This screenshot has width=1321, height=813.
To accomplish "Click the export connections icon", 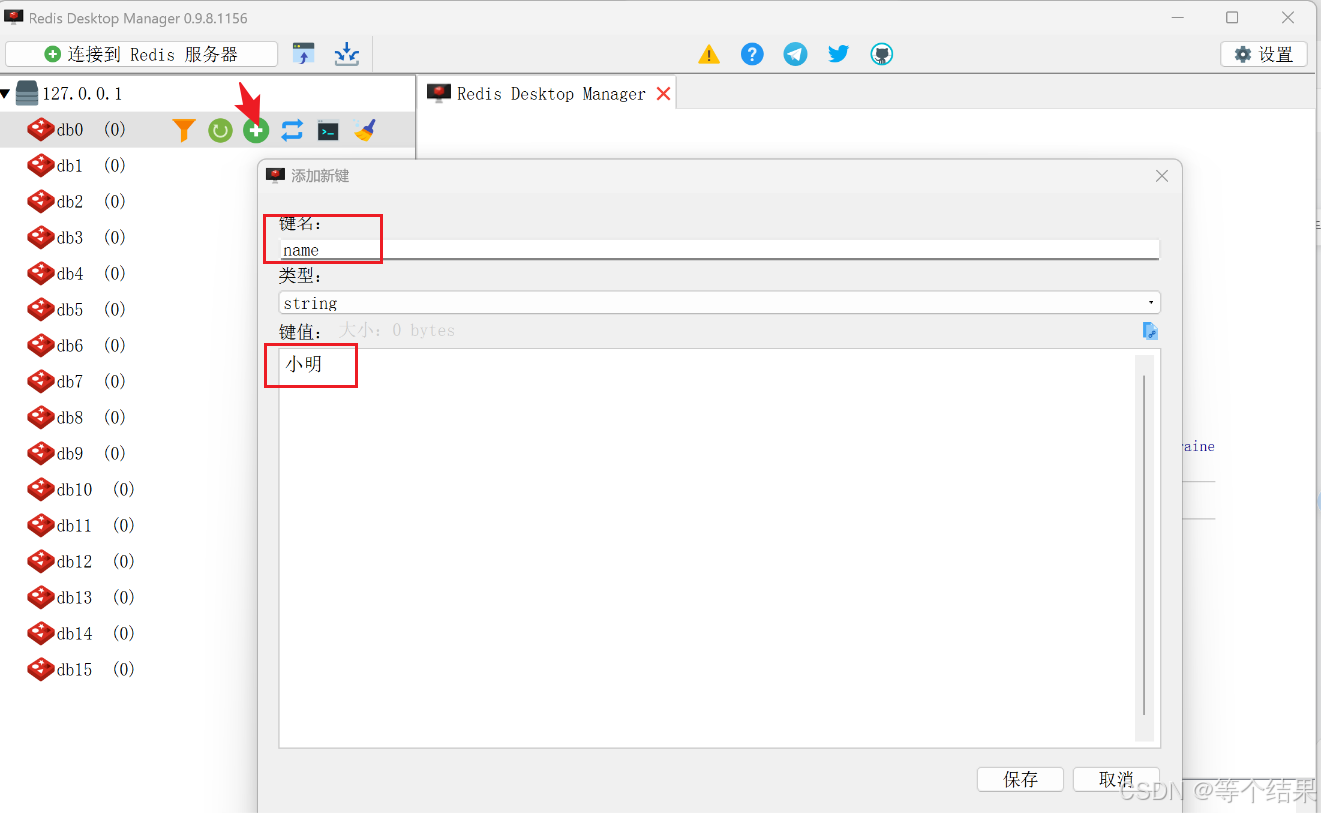I will pyautogui.click(x=347, y=54).
